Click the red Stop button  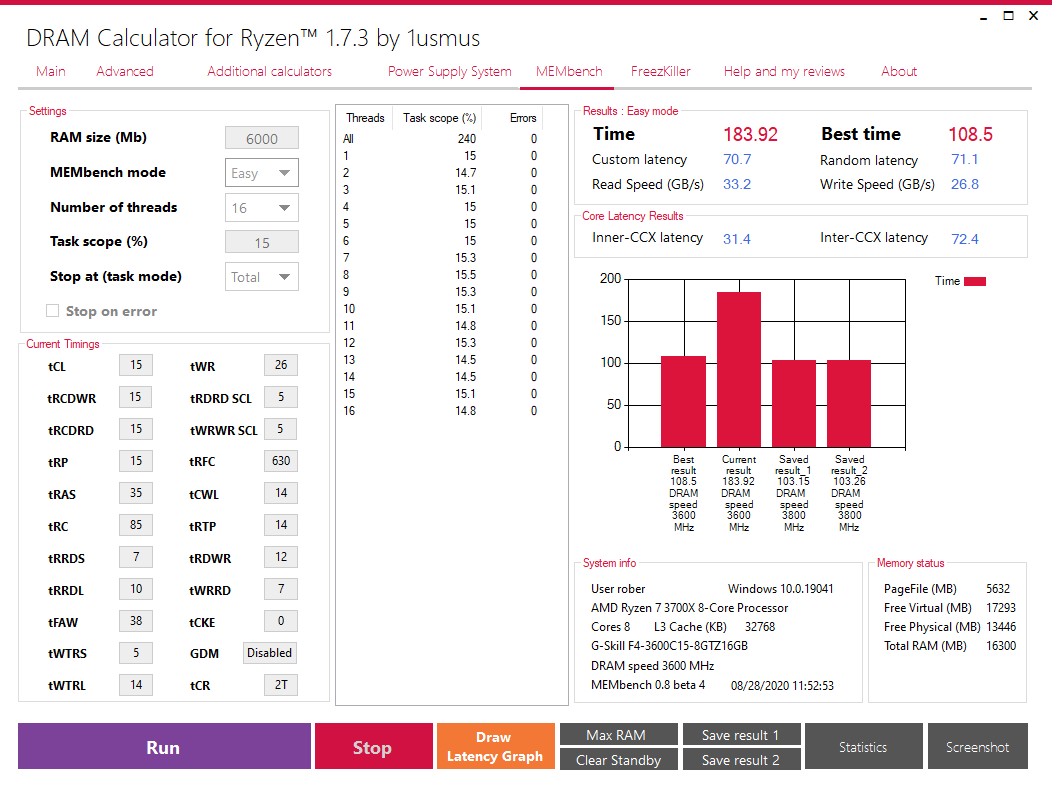pos(374,746)
